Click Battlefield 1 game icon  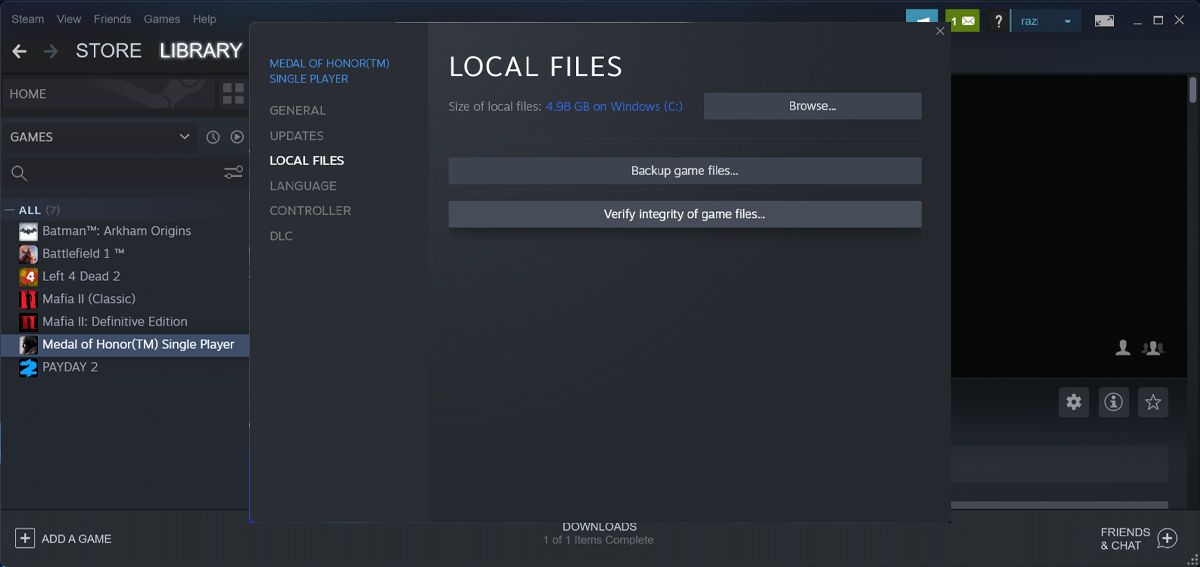coord(28,254)
